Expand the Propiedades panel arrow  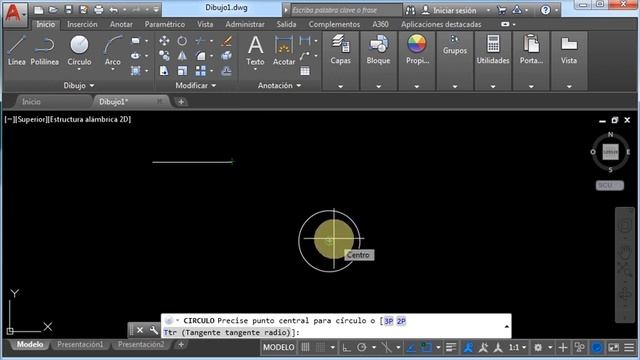point(416,86)
